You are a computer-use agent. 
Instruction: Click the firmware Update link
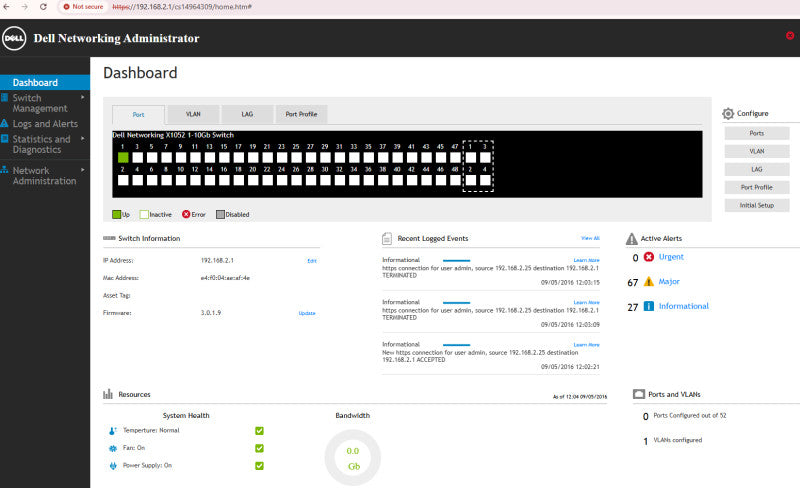(x=307, y=313)
